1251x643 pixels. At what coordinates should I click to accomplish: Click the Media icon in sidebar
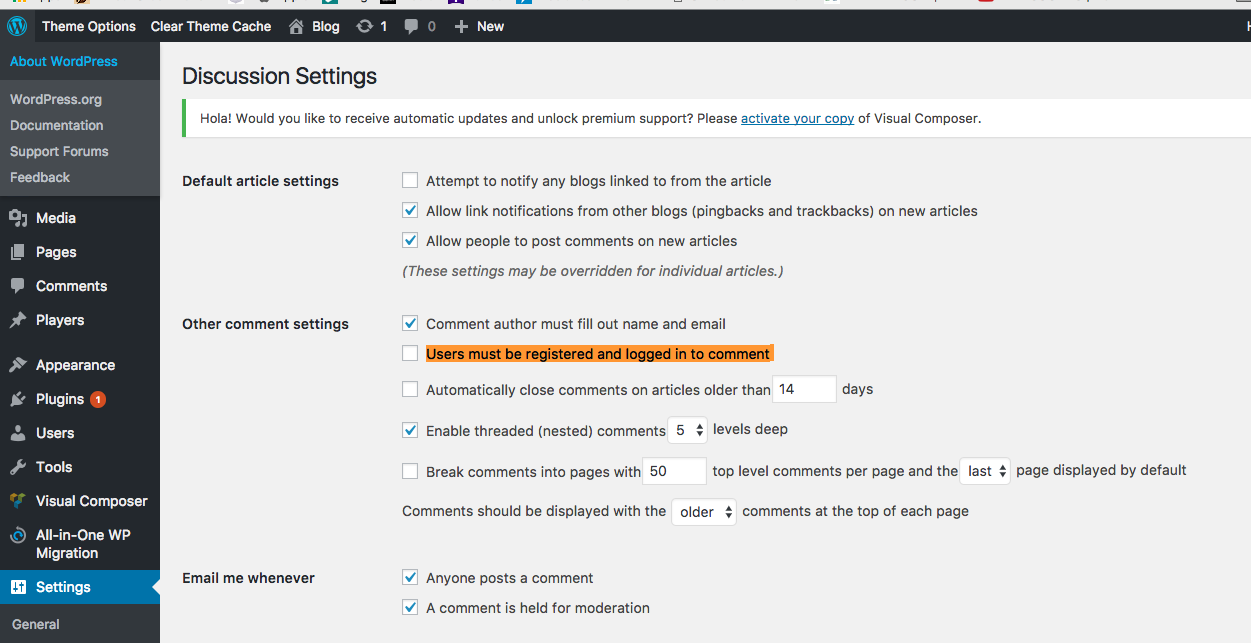18,218
